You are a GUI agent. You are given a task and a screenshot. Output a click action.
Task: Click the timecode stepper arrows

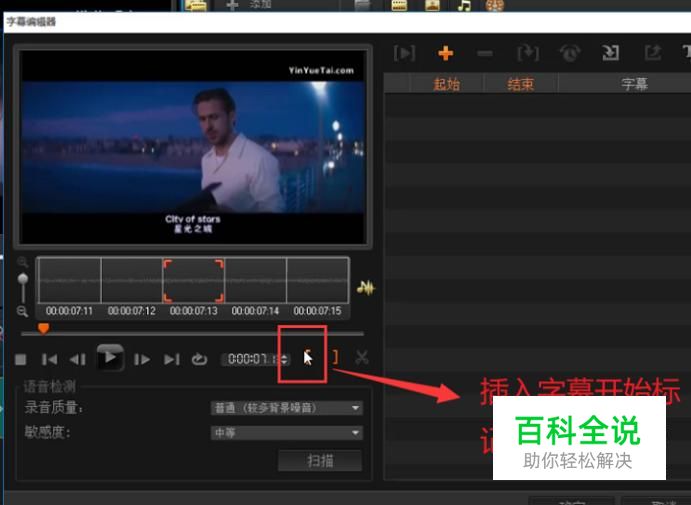[284, 360]
